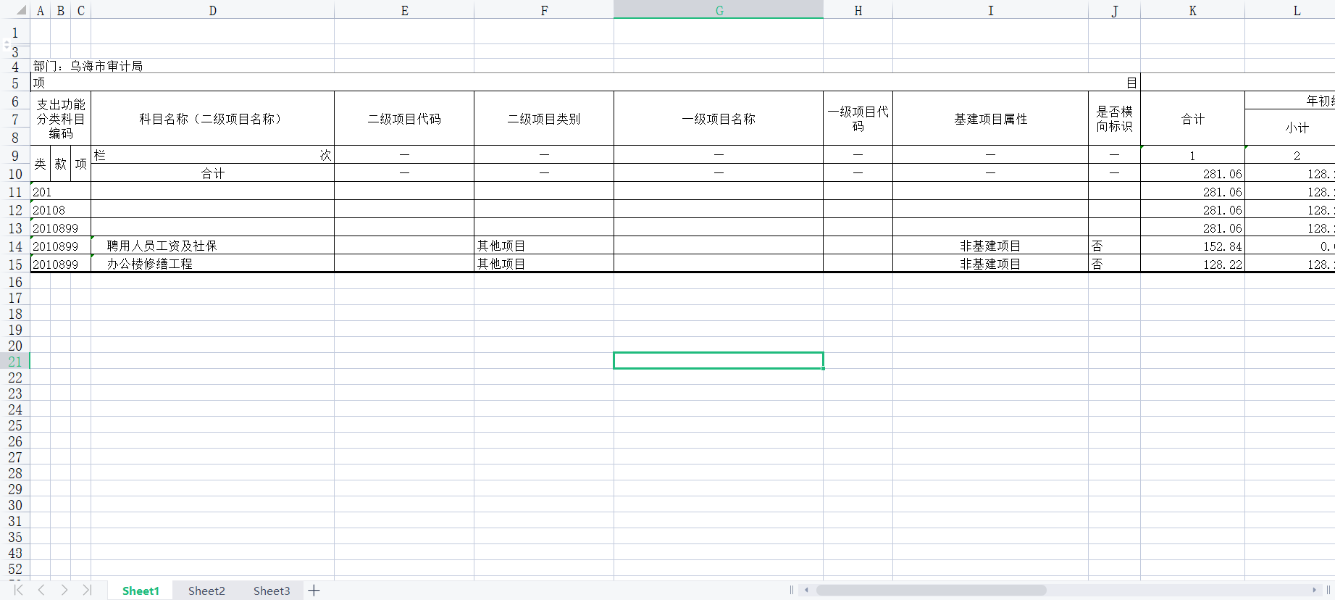Add a new sheet with the plus icon
The image size is (1335, 600).
coord(314,591)
